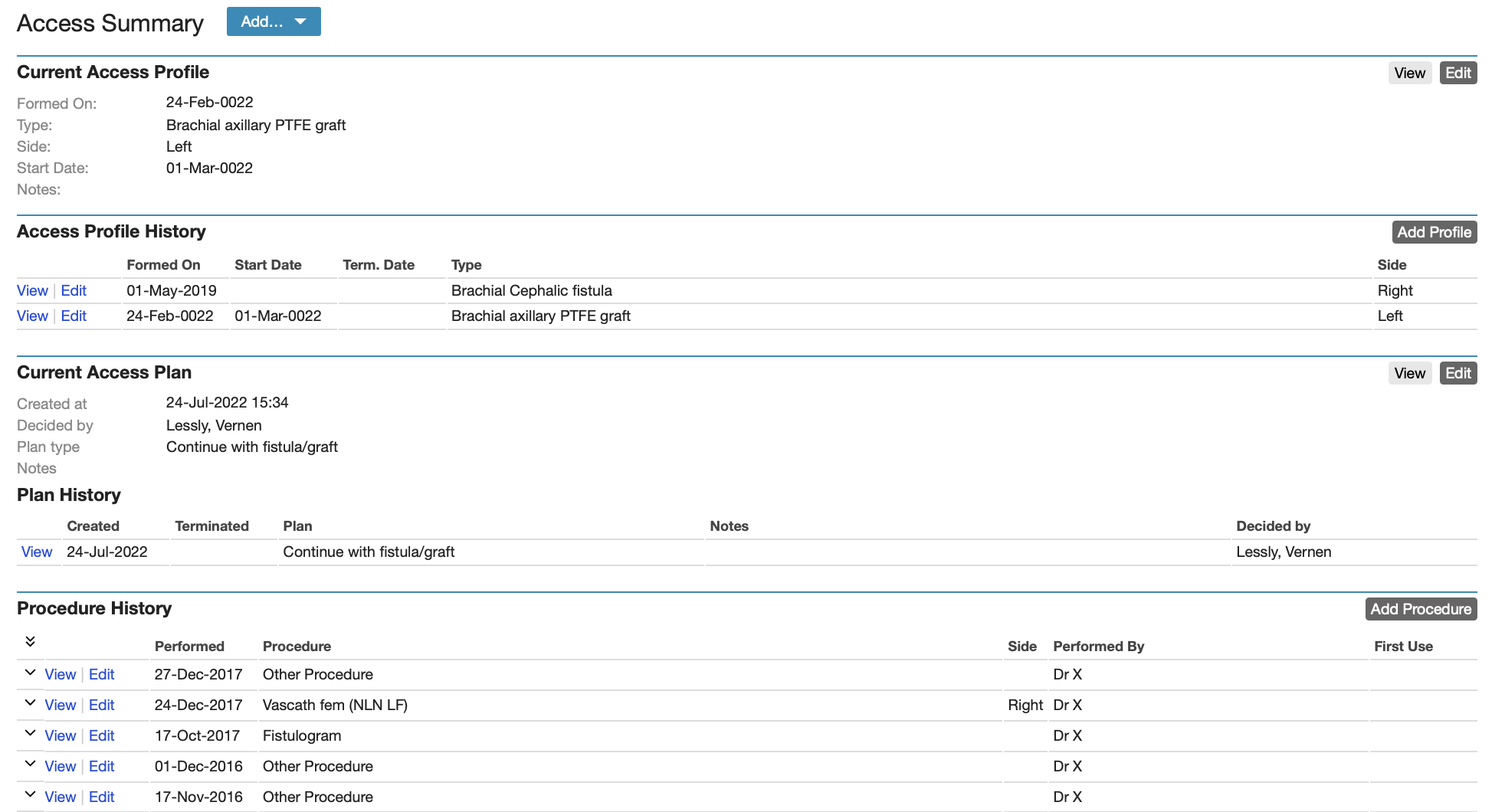1505x812 pixels.
Task: View the Current Access Plan
Action: [1410, 373]
